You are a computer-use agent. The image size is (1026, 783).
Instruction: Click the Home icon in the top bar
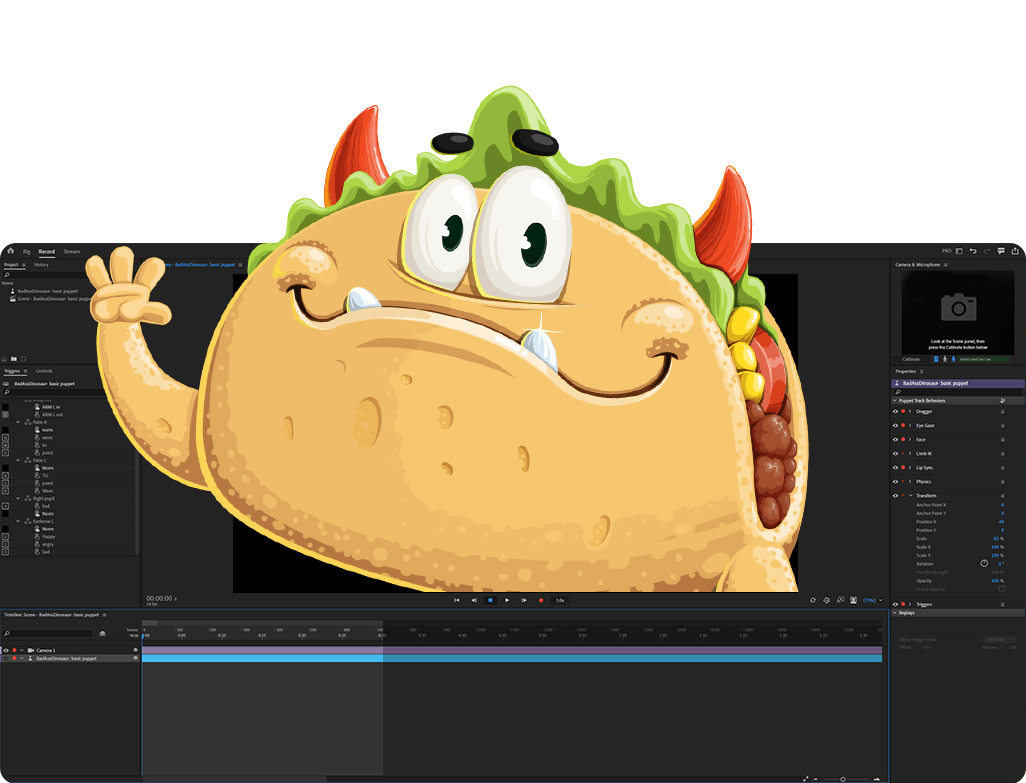[10, 251]
